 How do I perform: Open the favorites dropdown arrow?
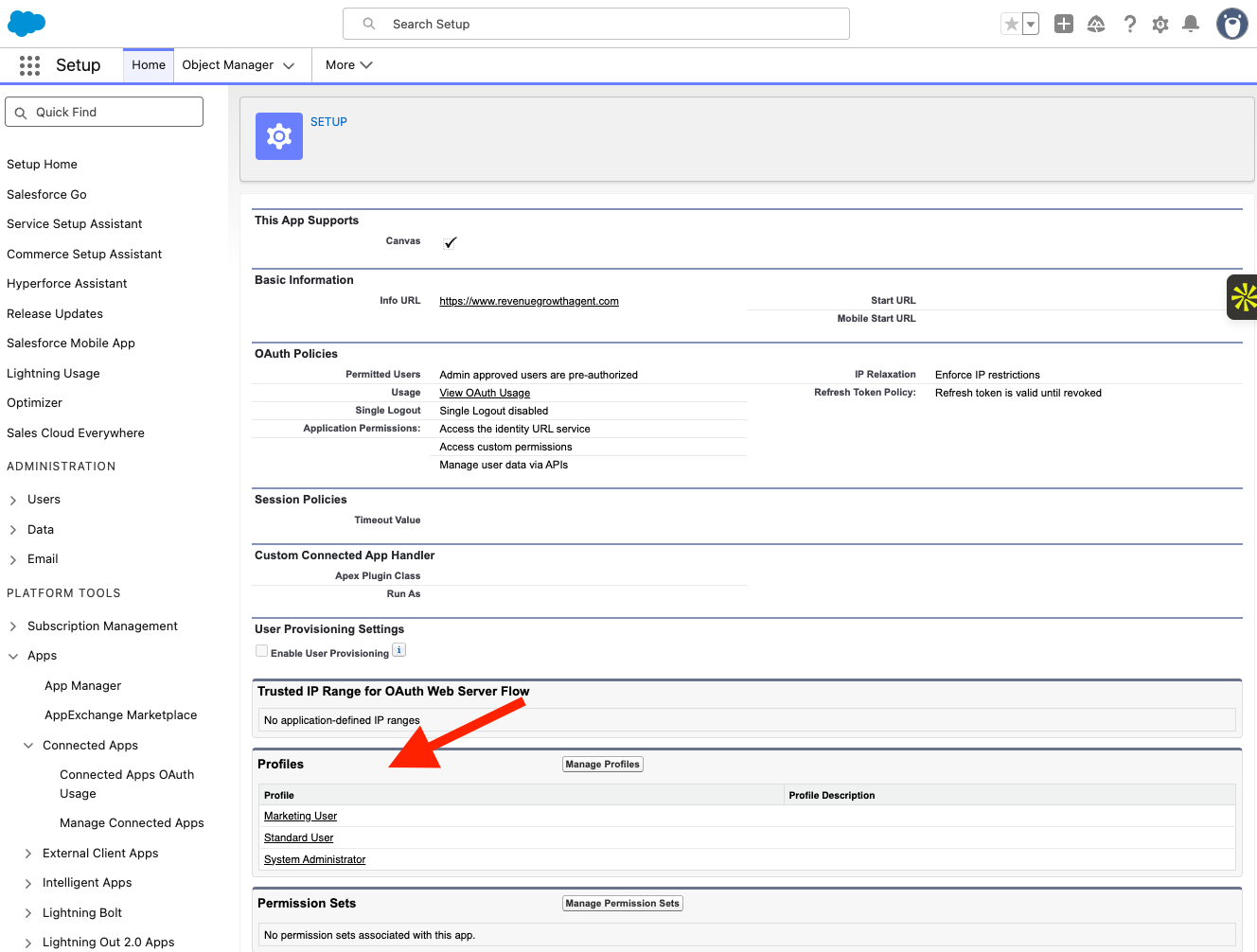click(x=1029, y=24)
